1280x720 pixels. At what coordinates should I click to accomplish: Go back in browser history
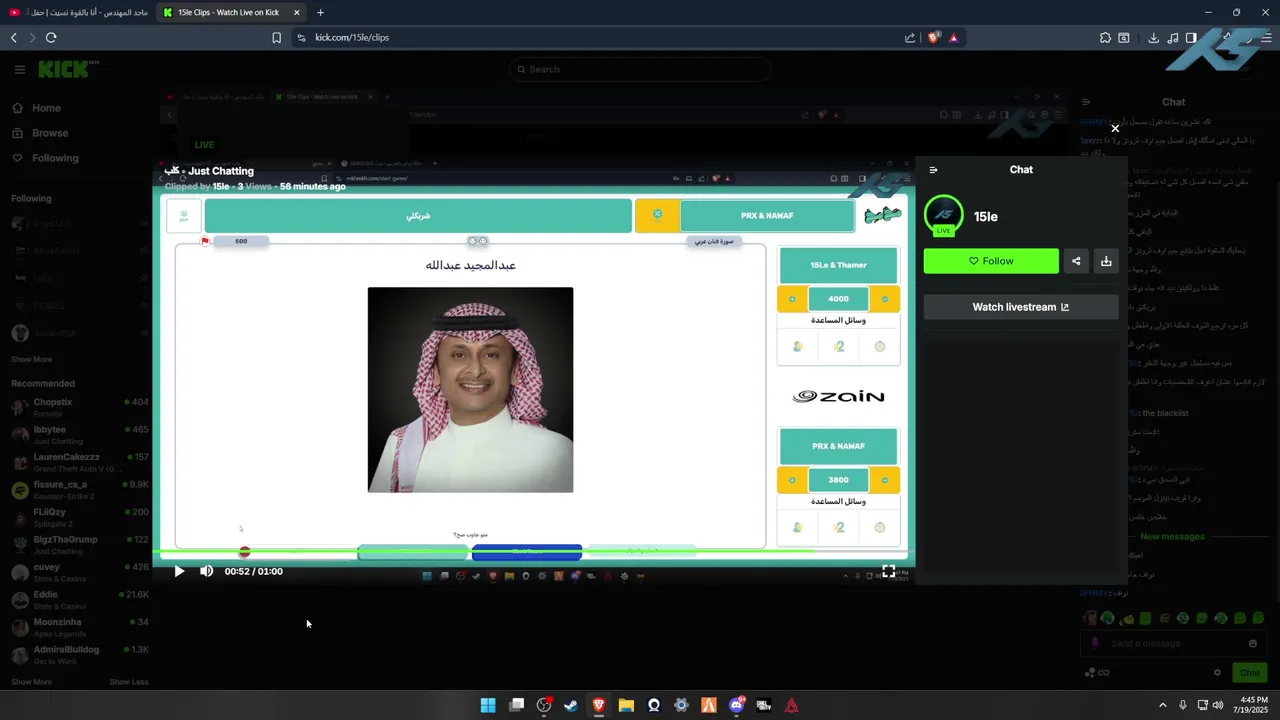click(x=14, y=37)
